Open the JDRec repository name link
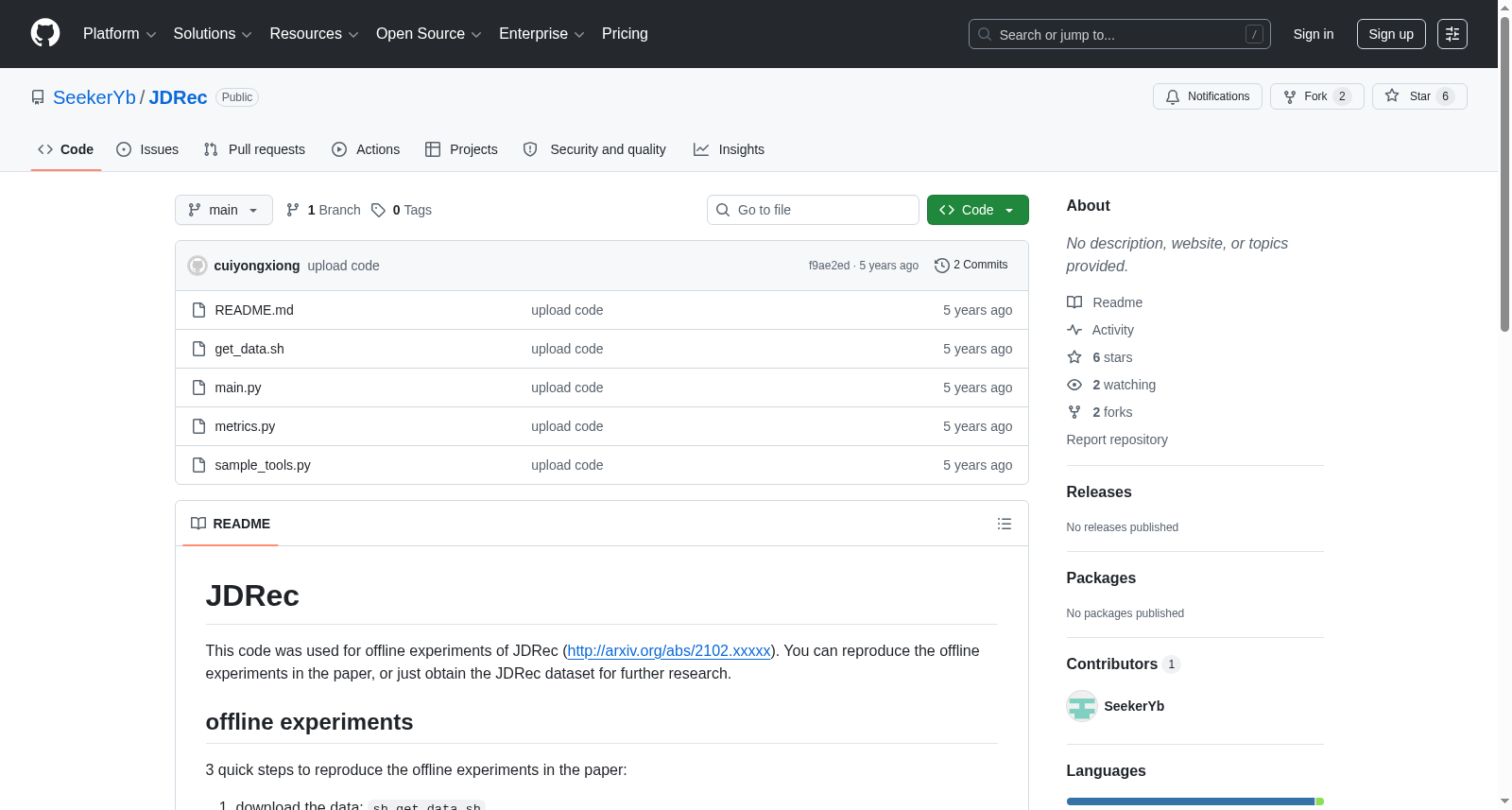The width and height of the screenshot is (1512, 810). point(178,97)
